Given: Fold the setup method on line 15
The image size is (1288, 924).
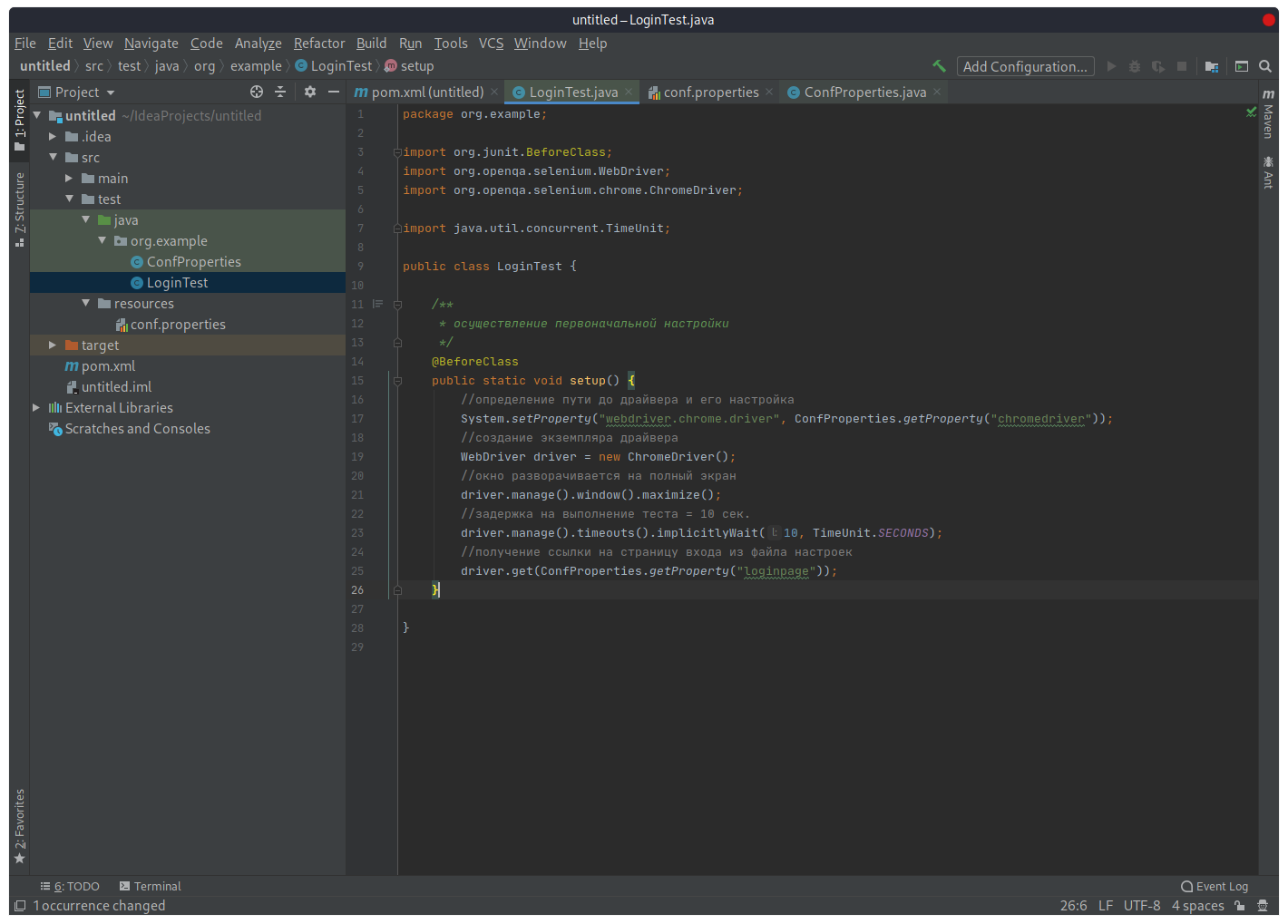Looking at the screenshot, I should click(397, 381).
